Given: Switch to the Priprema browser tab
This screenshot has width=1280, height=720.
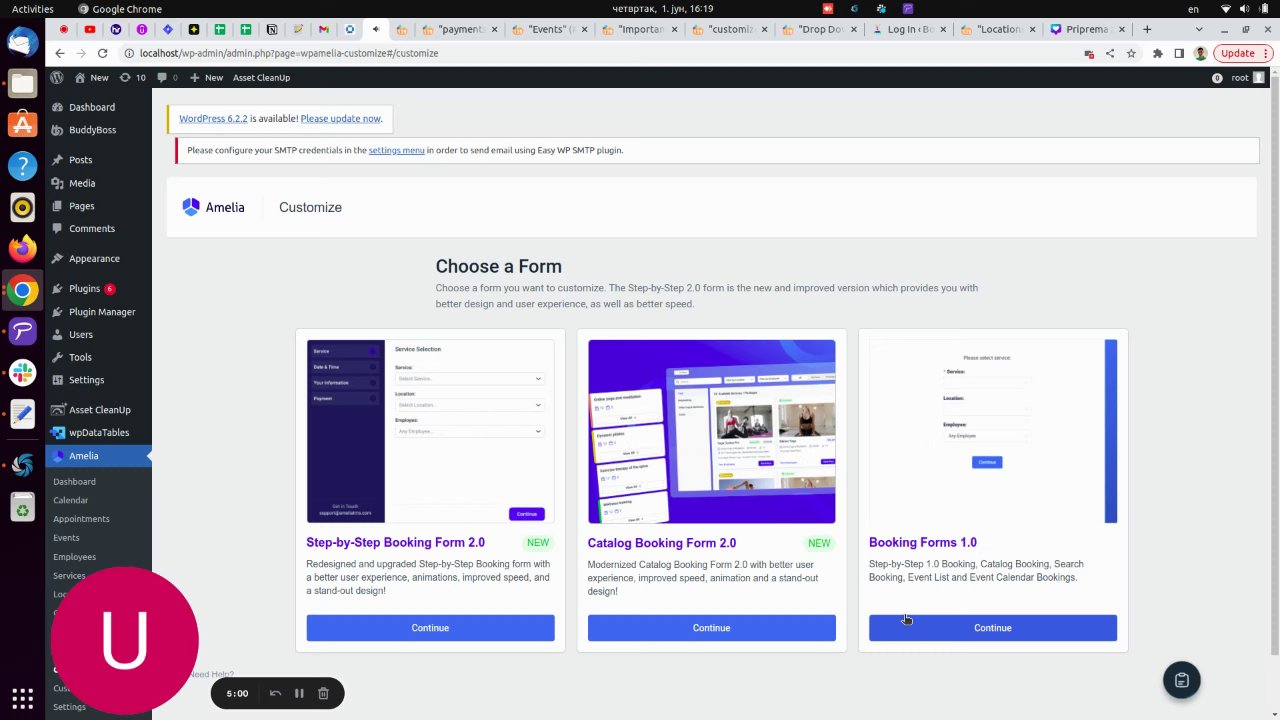Looking at the screenshot, I should click(1088, 29).
